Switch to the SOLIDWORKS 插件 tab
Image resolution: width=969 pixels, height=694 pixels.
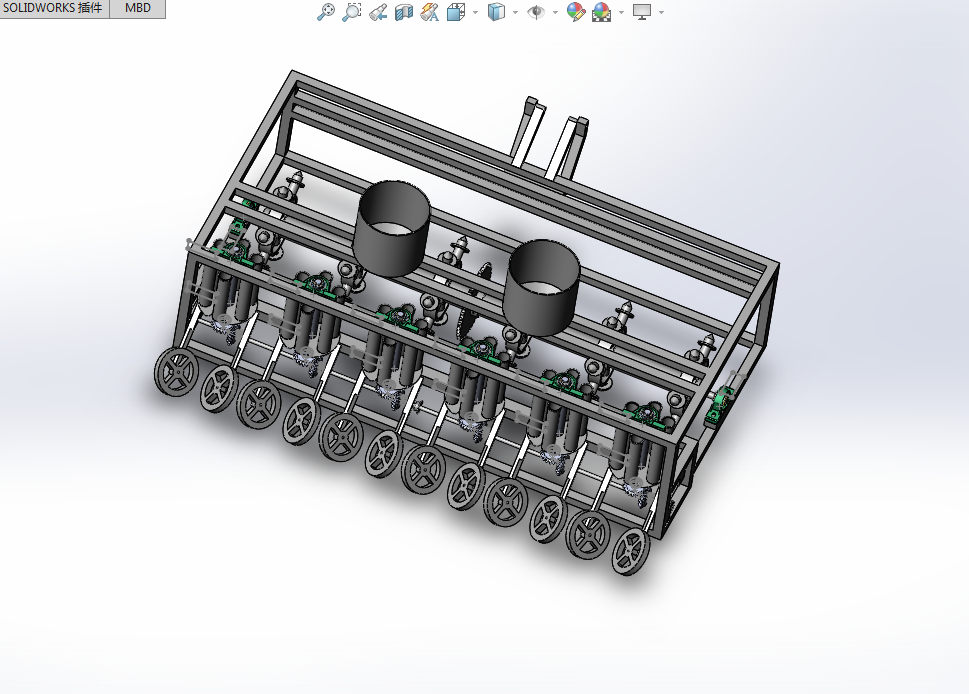coord(54,8)
